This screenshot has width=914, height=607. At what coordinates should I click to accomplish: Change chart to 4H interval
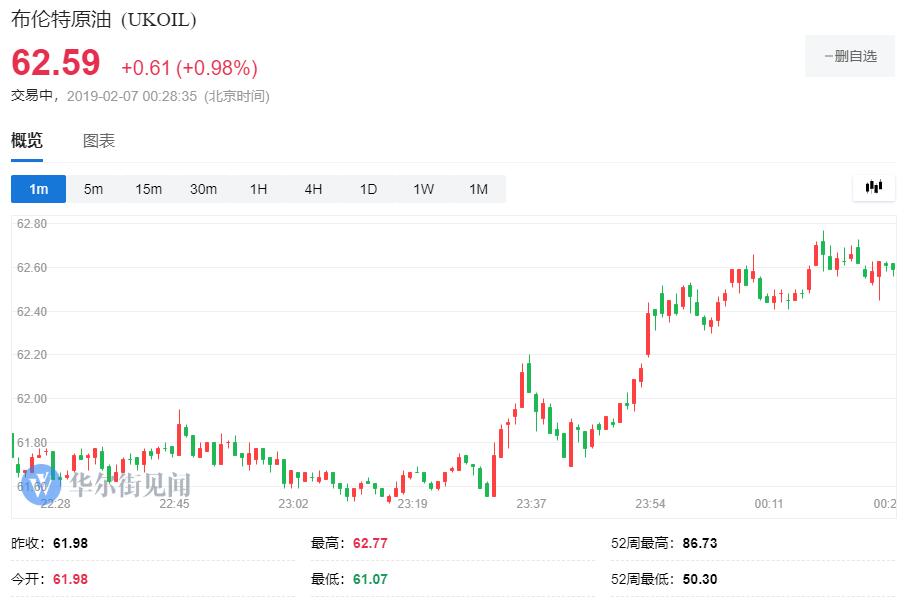313,189
